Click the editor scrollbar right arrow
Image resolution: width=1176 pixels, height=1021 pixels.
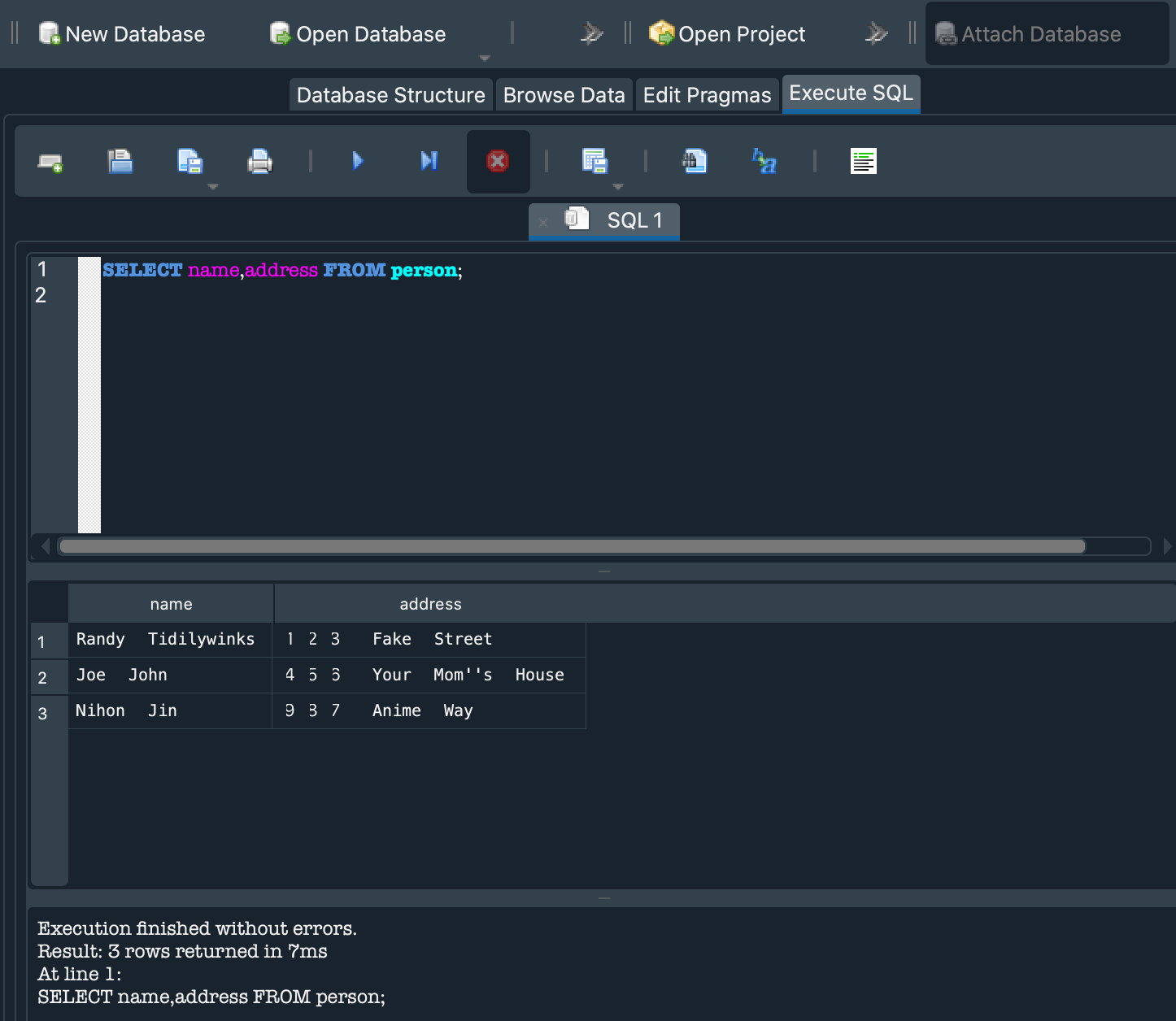[1168, 546]
